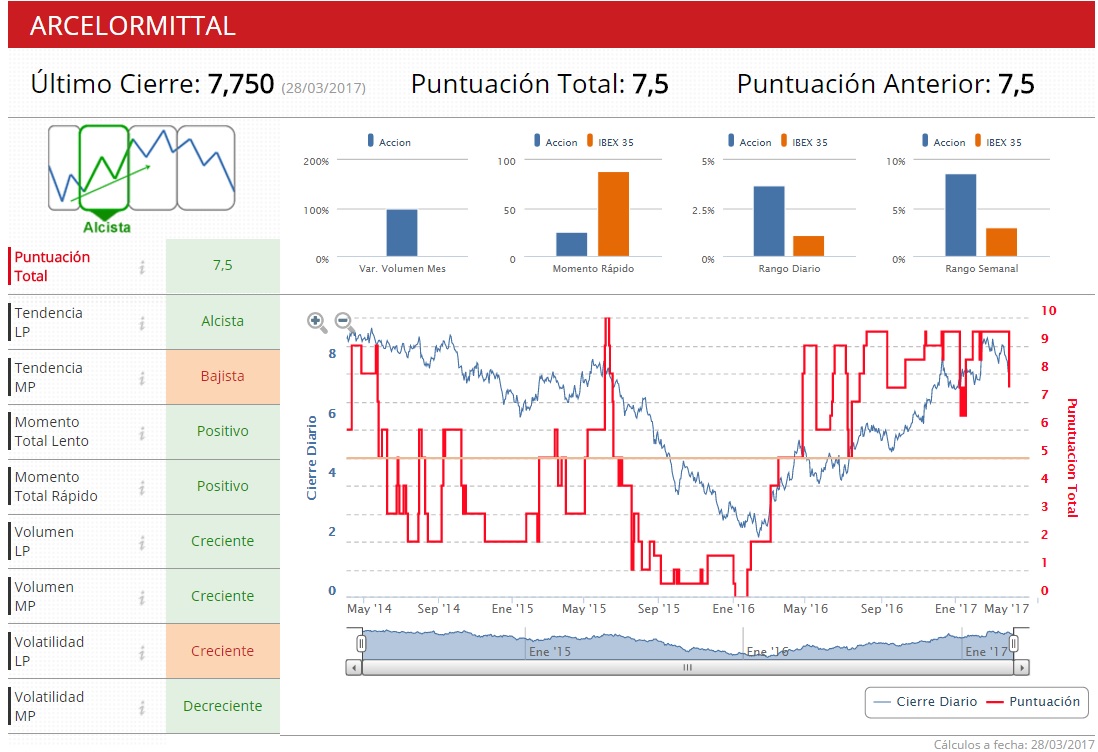Click the Volatilidad MP row label
Viewport: 1098px width, 752px height.
[x=49, y=706]
